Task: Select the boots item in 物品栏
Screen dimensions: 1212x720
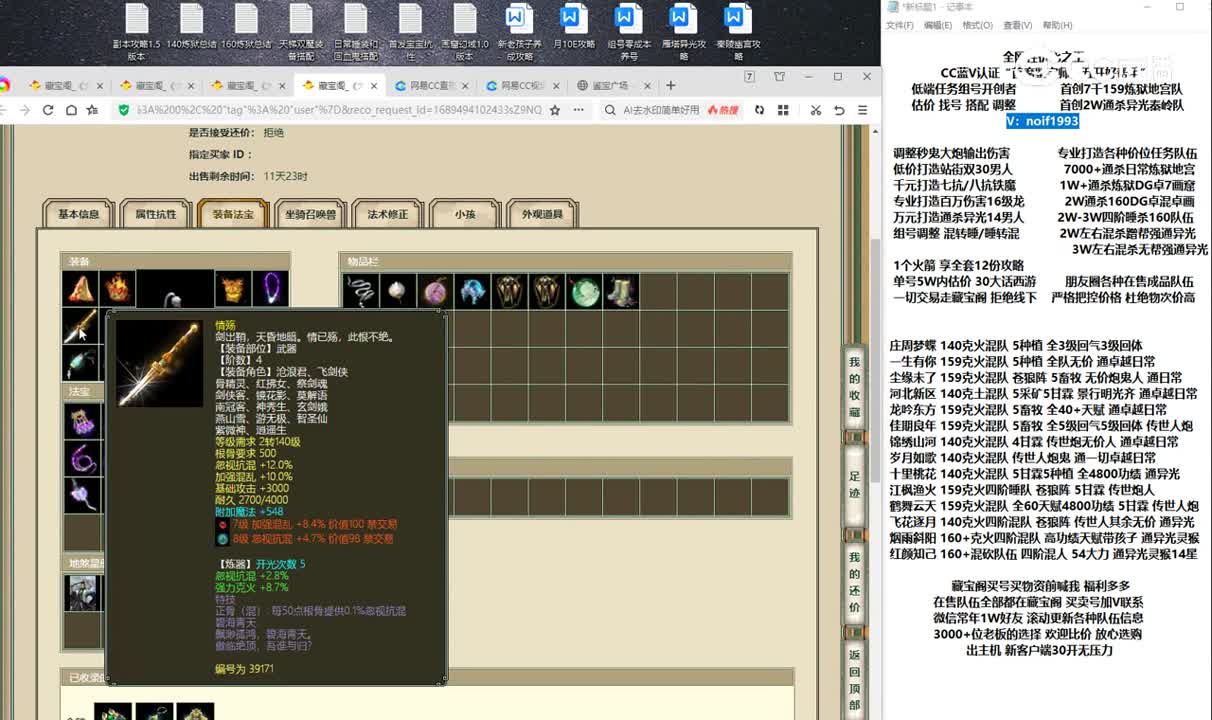Action: pos(621,291)
